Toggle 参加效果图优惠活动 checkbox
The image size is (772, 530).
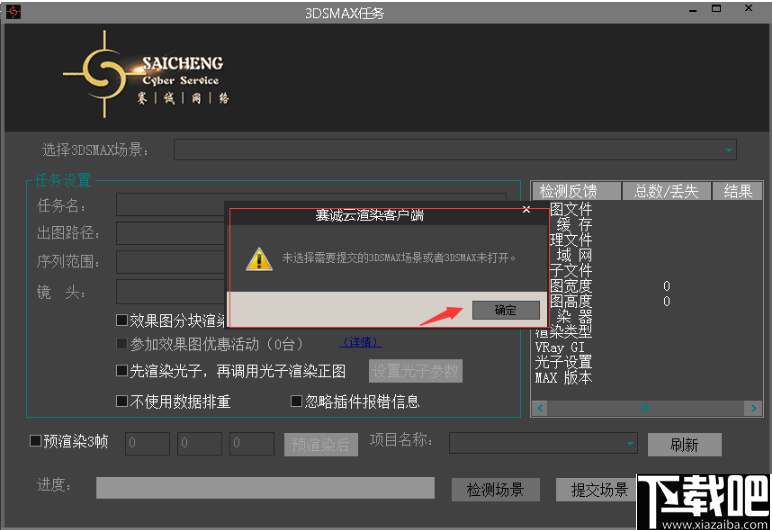pos(122,343)
